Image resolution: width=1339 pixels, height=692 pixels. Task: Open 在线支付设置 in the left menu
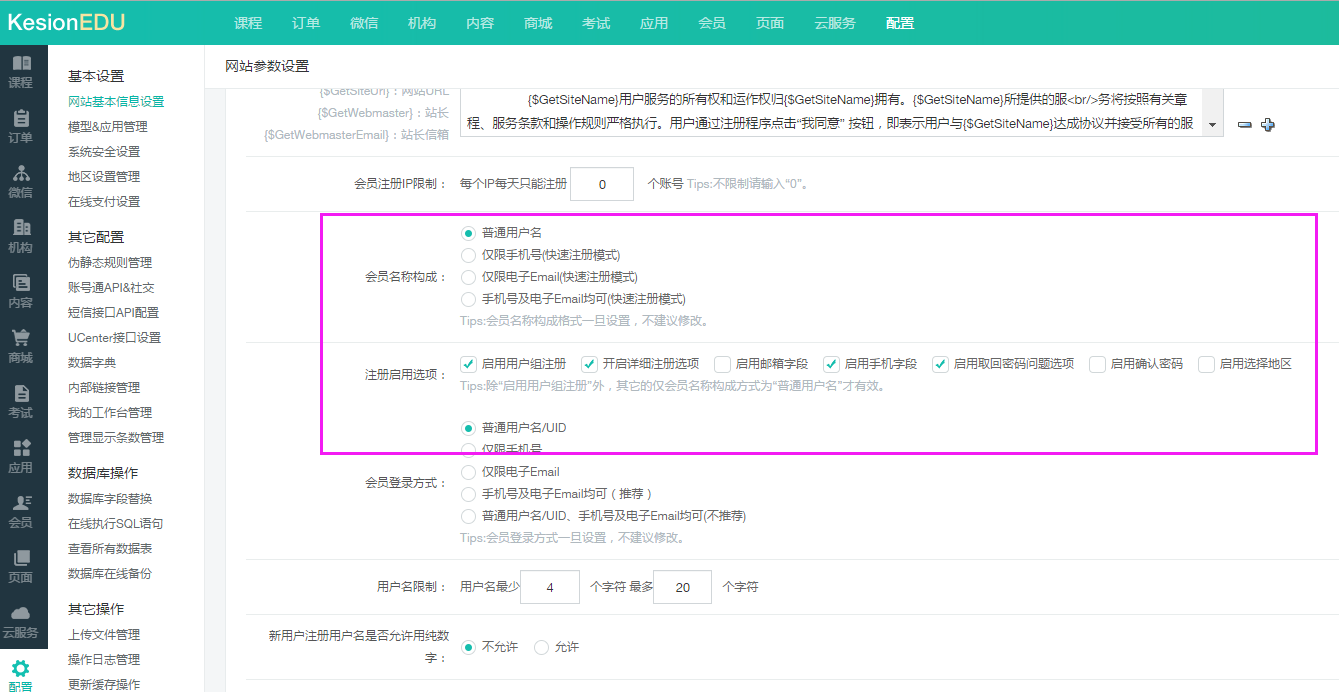tap(104, 202)
